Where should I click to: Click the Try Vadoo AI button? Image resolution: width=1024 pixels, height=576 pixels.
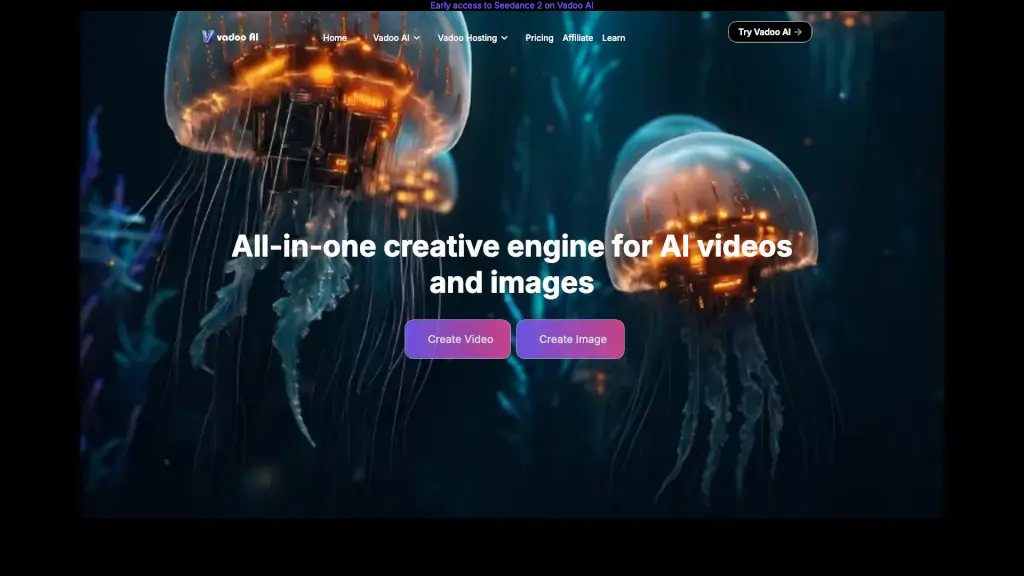click(769, 31)
